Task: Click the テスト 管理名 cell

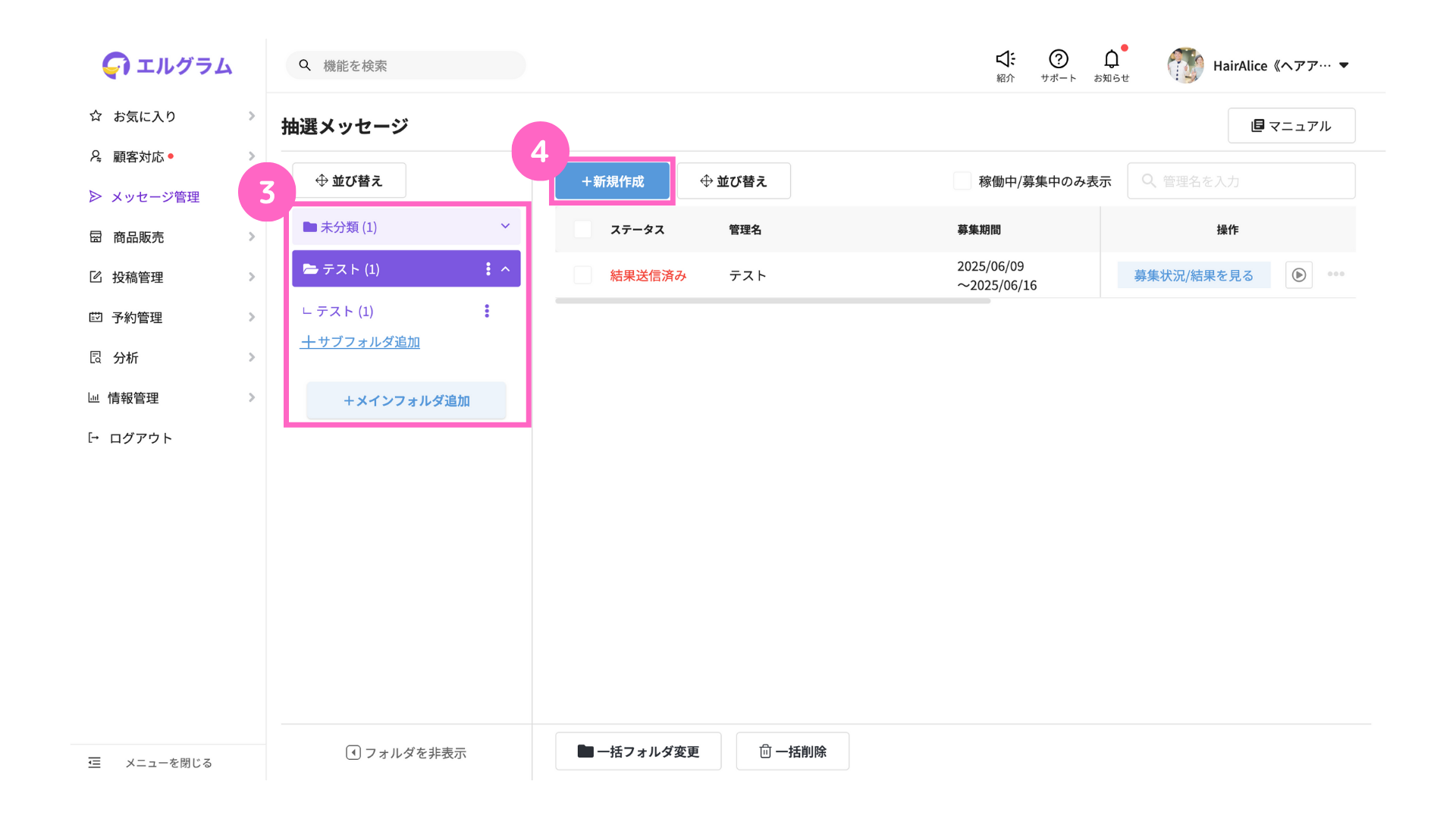Action: point(748,275)
